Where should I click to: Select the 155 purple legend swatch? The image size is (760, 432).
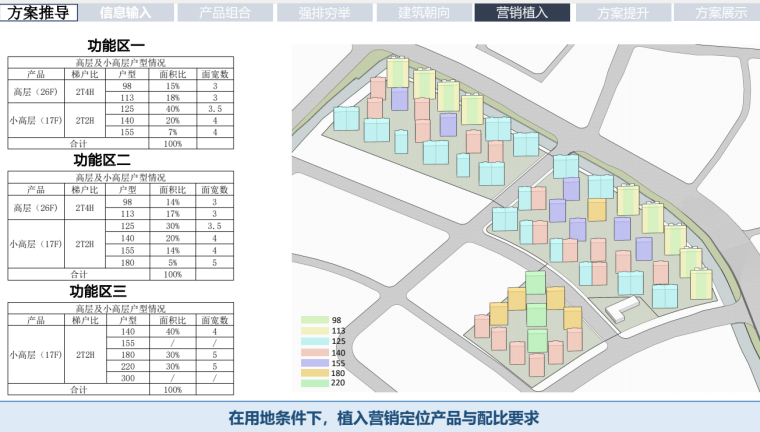click(314, 362)
